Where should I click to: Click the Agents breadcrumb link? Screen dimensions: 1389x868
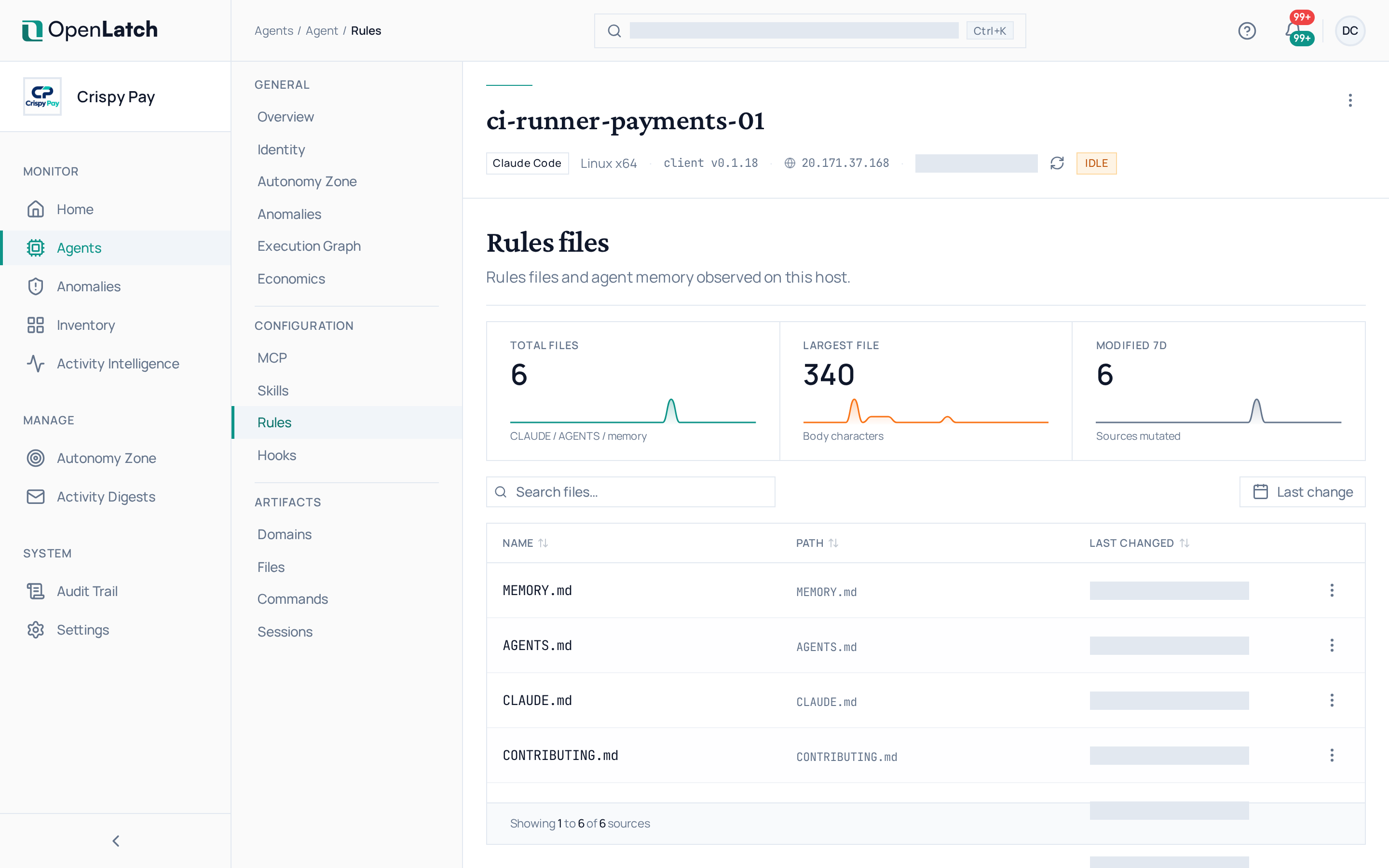(274, 30)
